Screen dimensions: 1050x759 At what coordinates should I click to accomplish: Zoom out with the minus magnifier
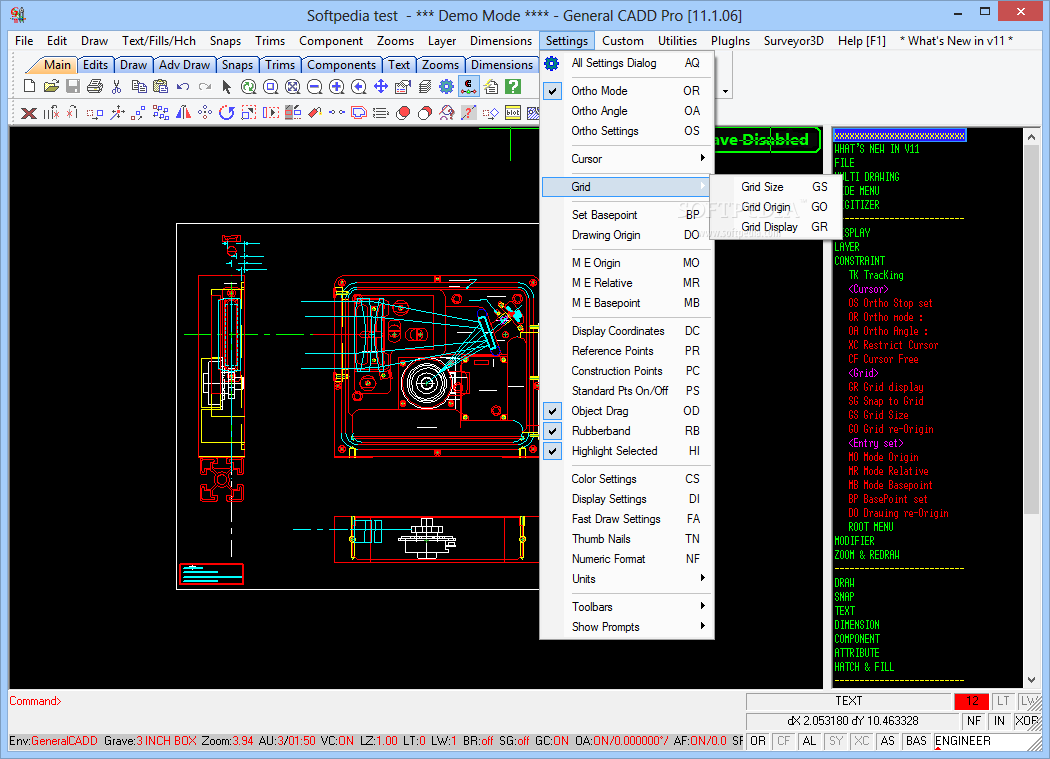pyautogui.click(x=315, y=86)
